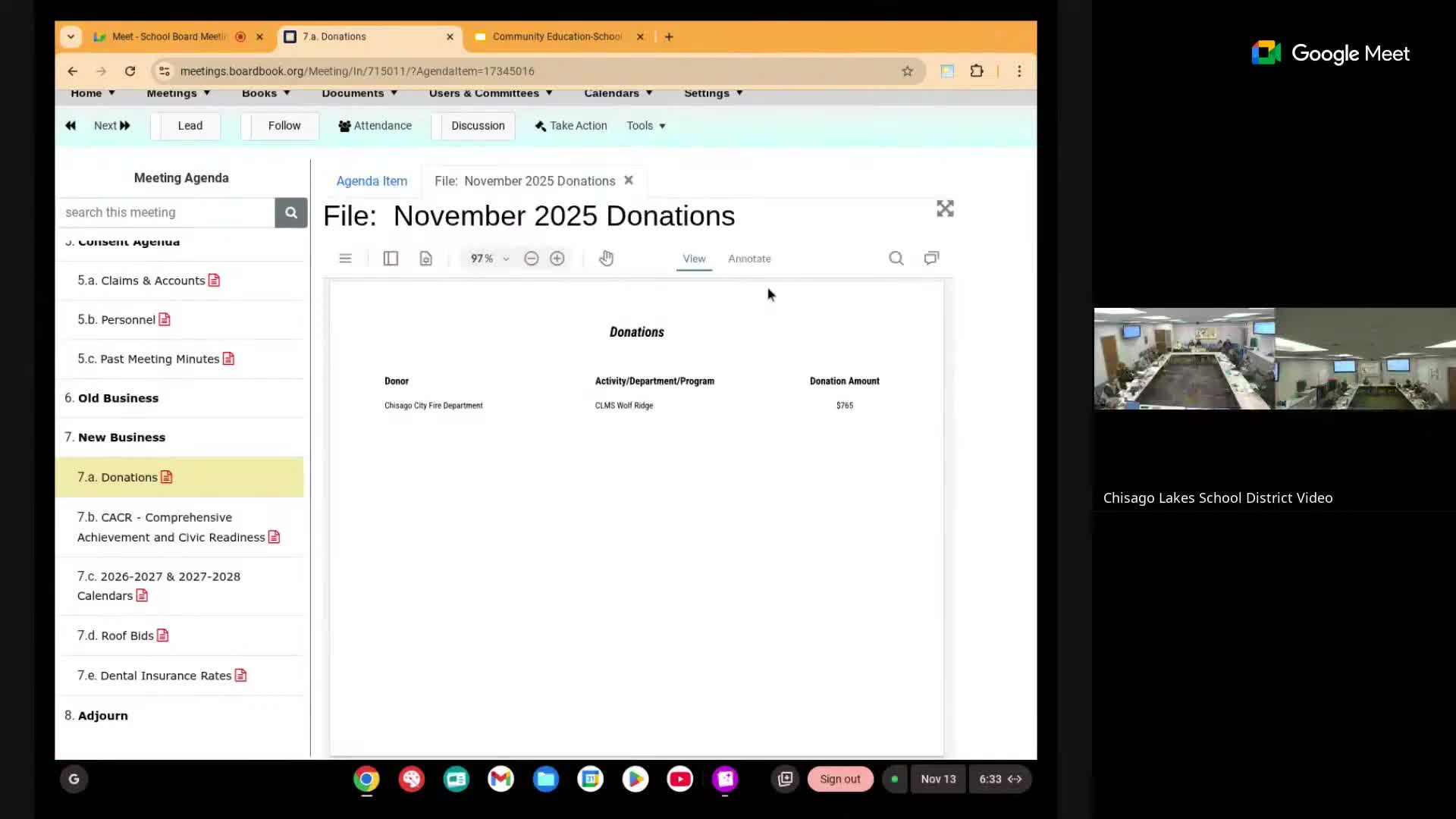Open the PDF viewer hamburger menu
1456x819 pixels.
(x=345, y=259)
